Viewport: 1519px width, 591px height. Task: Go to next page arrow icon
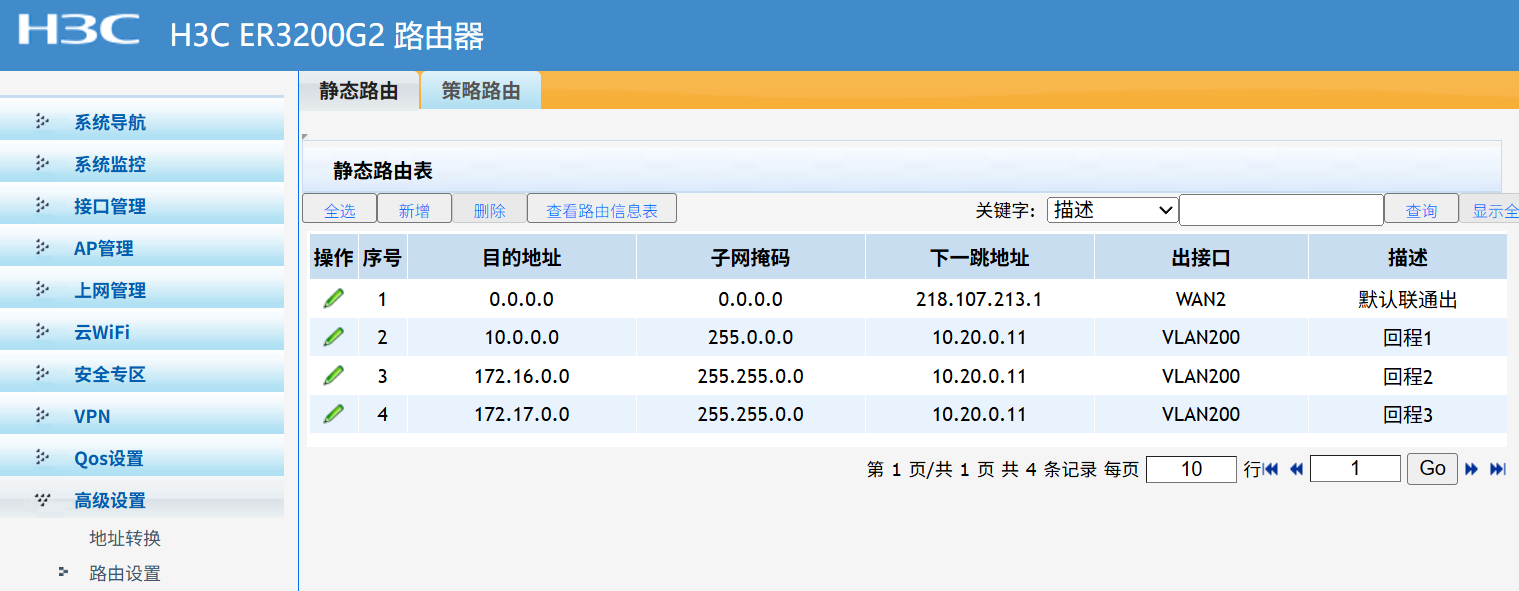[x=1471, y=469]
